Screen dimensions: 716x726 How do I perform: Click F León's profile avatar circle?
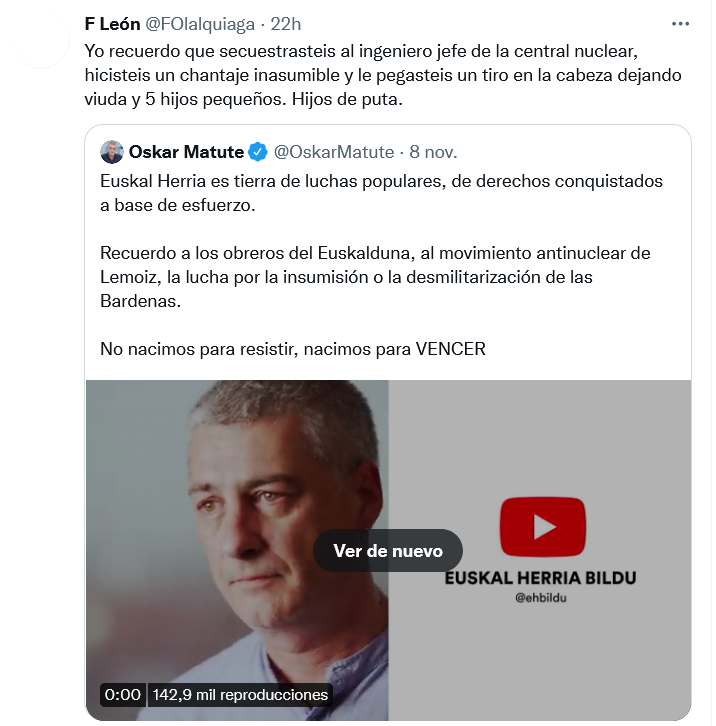tap(42, 41)
